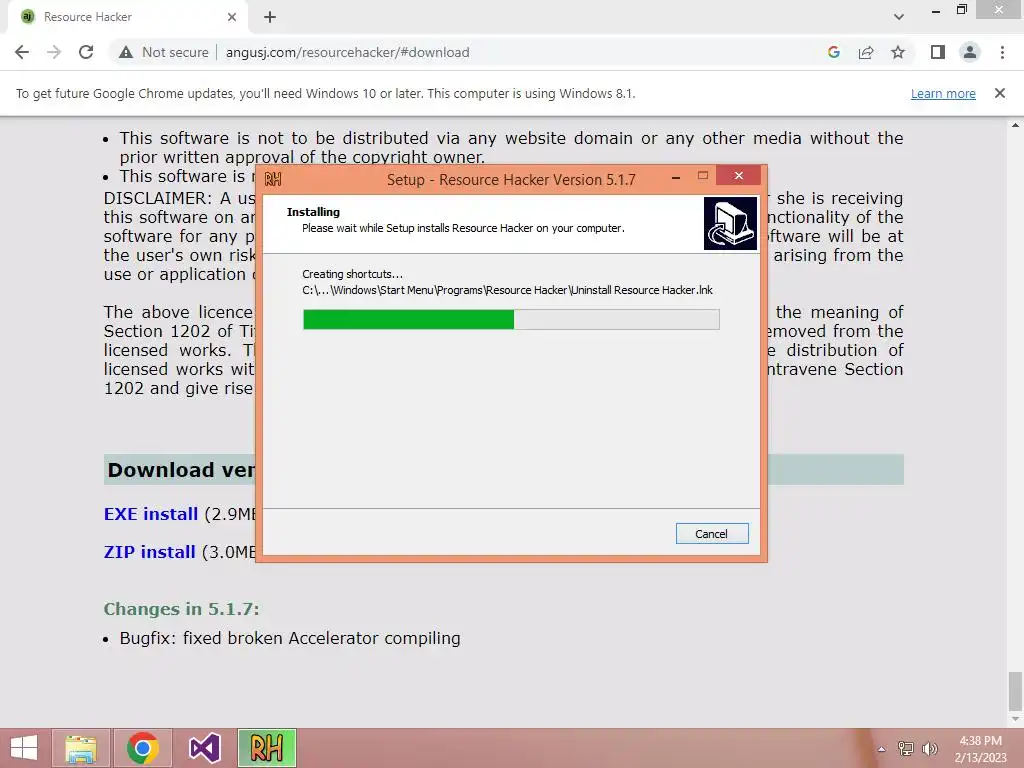Click the ZIP install download link

tap(150, 552)
